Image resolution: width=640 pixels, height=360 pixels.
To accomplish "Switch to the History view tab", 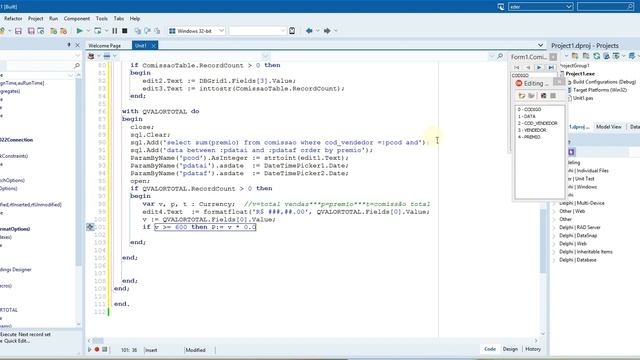I will point(533,349).
